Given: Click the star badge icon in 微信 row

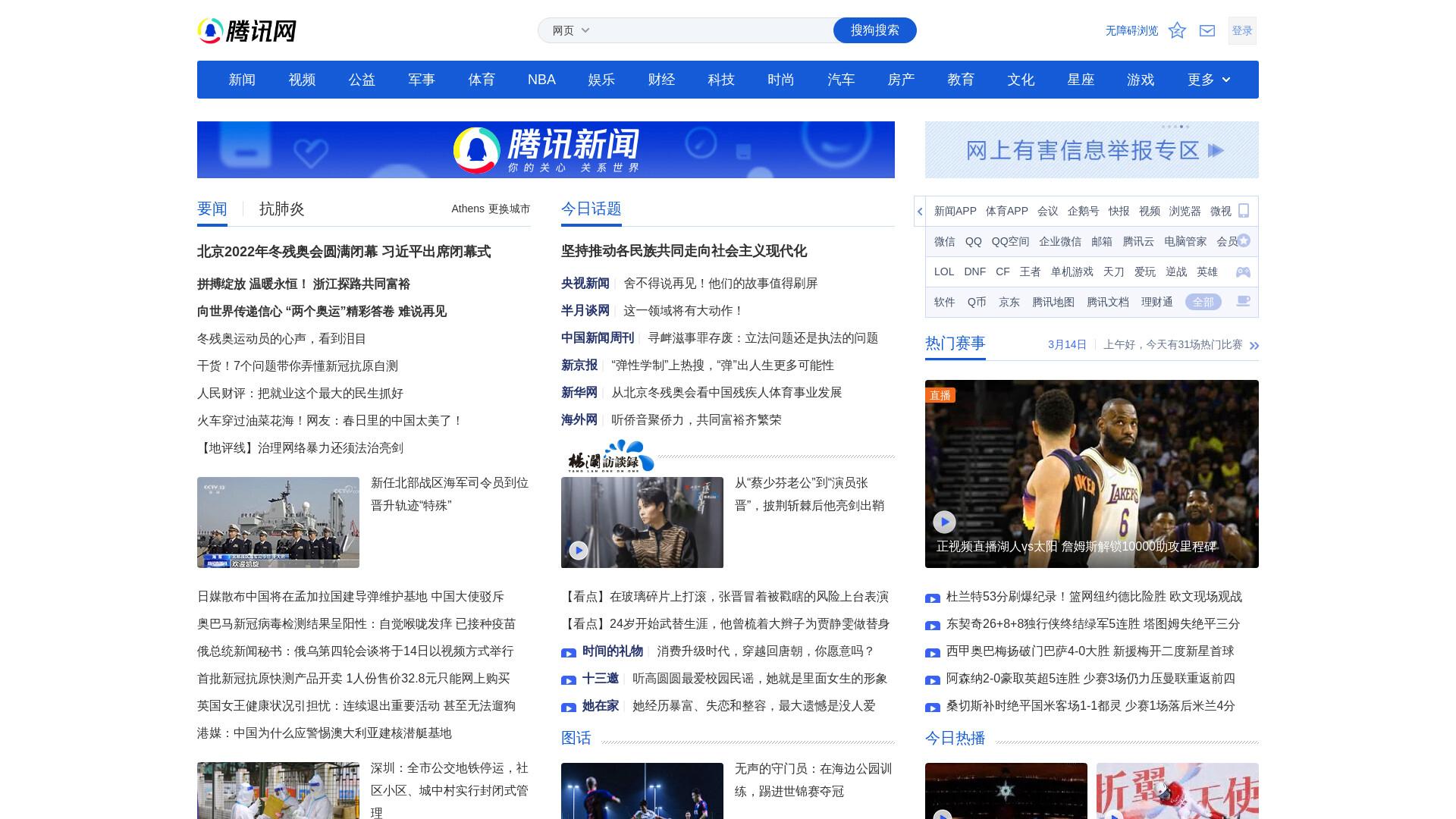Looking at the screenshot, I should 1244,240.
